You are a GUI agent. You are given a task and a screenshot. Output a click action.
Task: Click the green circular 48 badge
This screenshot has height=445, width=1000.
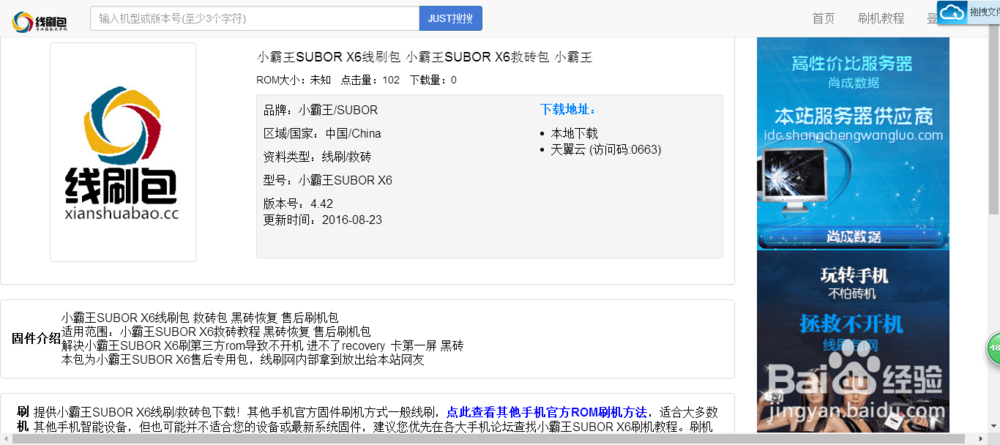994,349
